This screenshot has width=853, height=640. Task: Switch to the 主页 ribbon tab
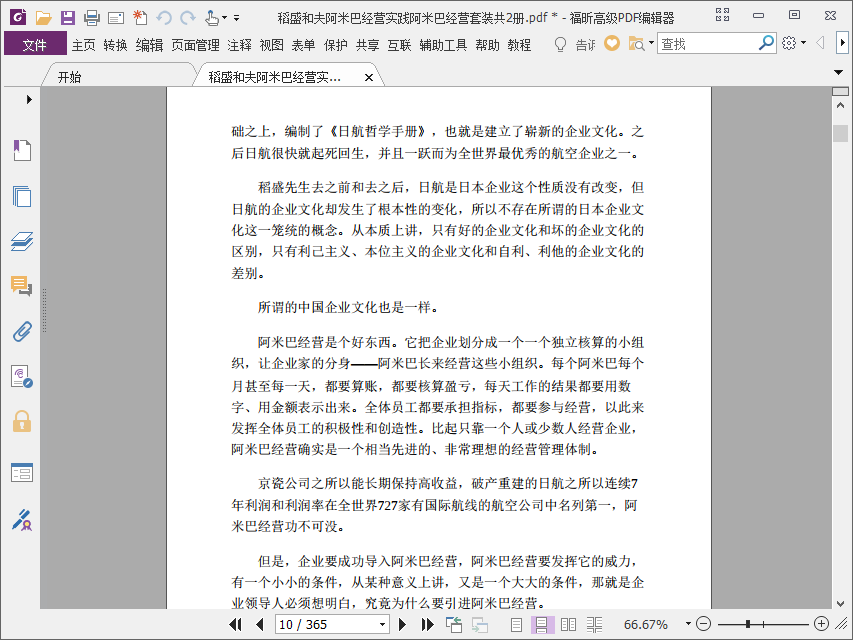tap(83, 45)
